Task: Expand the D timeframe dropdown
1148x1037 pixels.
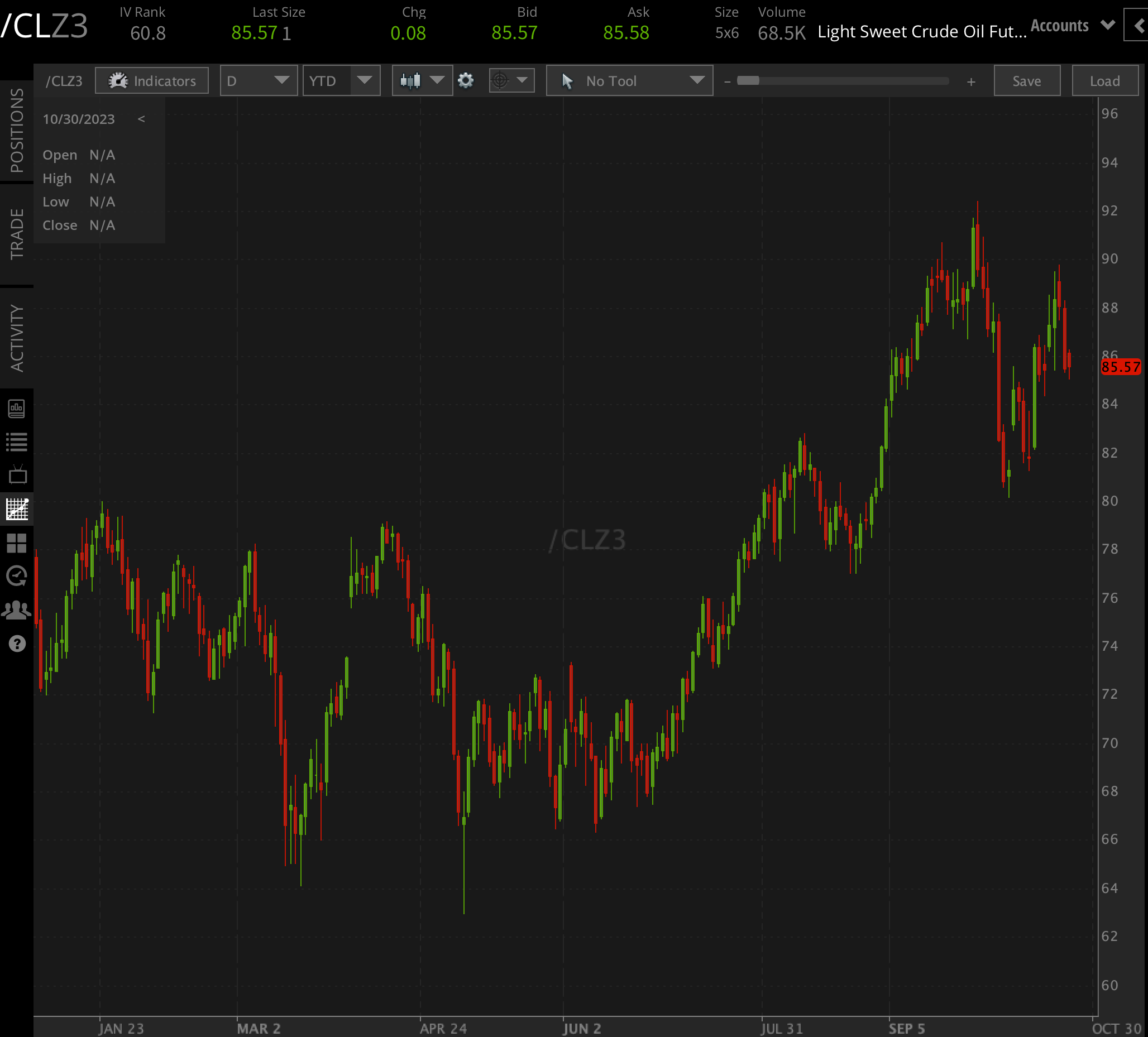Action: pyautogui.click(x=259, y=81)
